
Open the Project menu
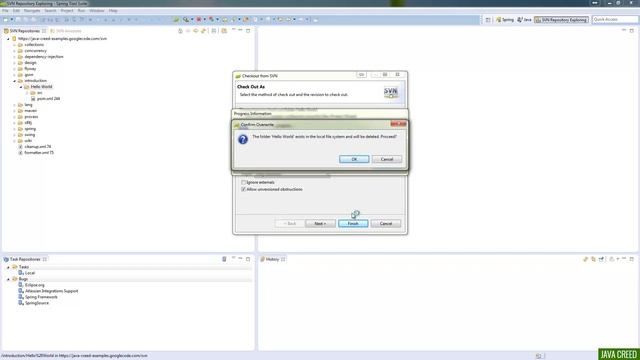[x=67, y=11]
